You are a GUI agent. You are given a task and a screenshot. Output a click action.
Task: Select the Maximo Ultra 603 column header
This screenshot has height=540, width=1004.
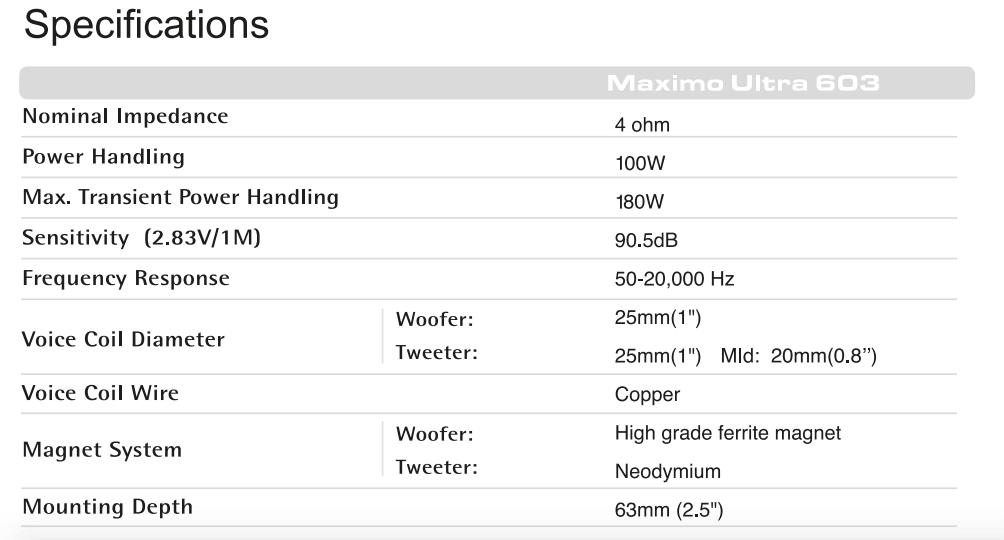[x=740, y=82]
